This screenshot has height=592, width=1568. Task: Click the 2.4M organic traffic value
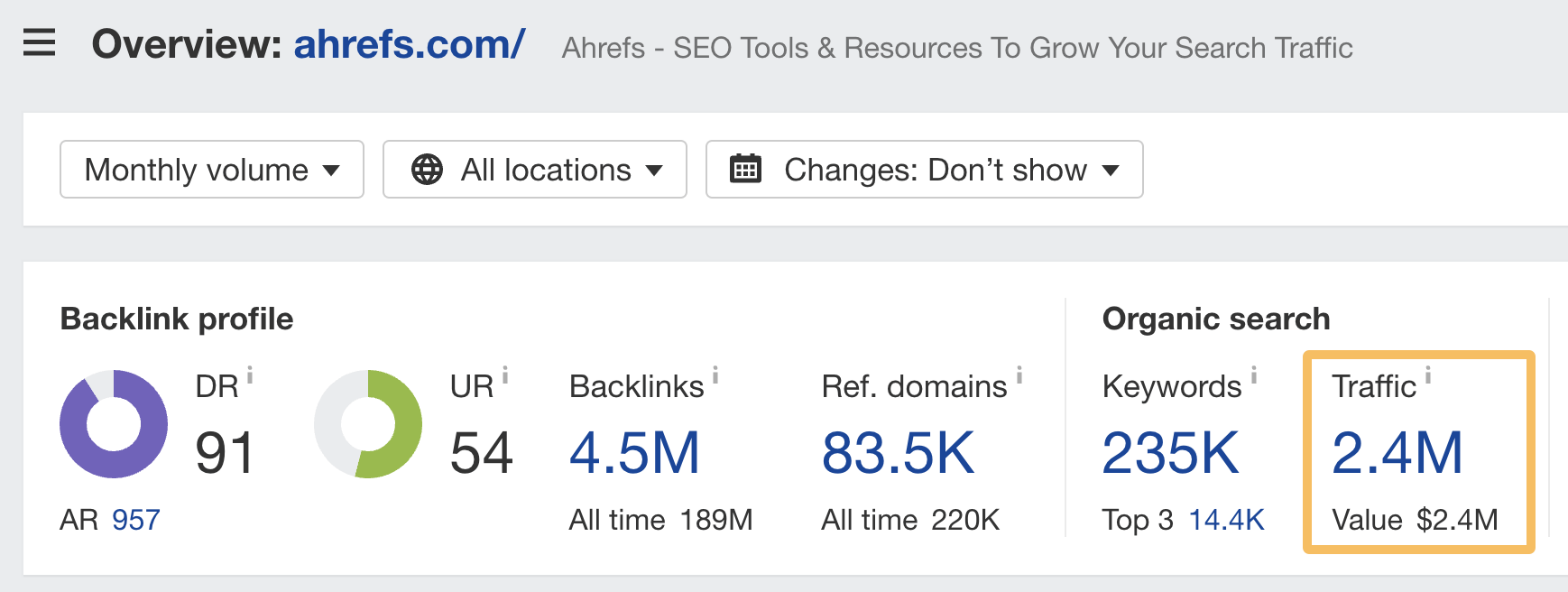(x=1397, y=453)
